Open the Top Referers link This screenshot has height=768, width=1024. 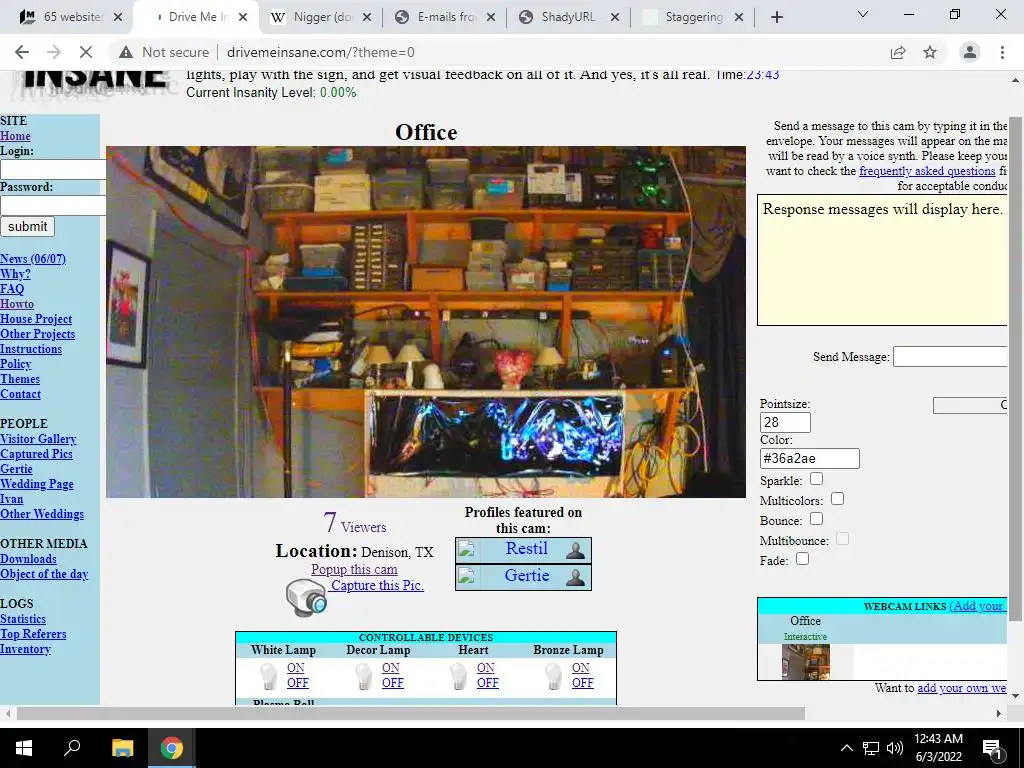(x=33, y=633)
